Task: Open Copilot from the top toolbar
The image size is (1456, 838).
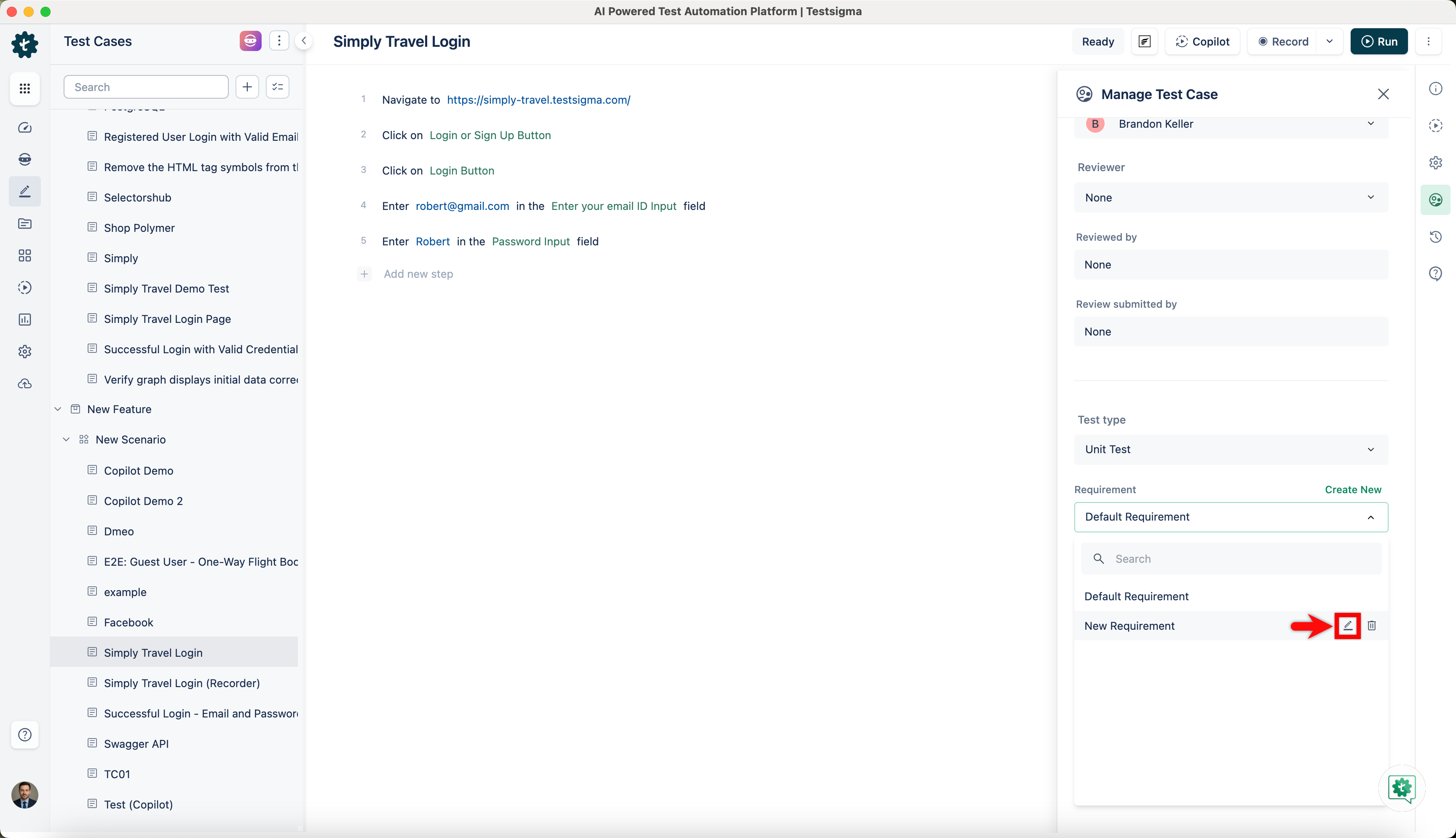Action: [x=1202, y=41]
